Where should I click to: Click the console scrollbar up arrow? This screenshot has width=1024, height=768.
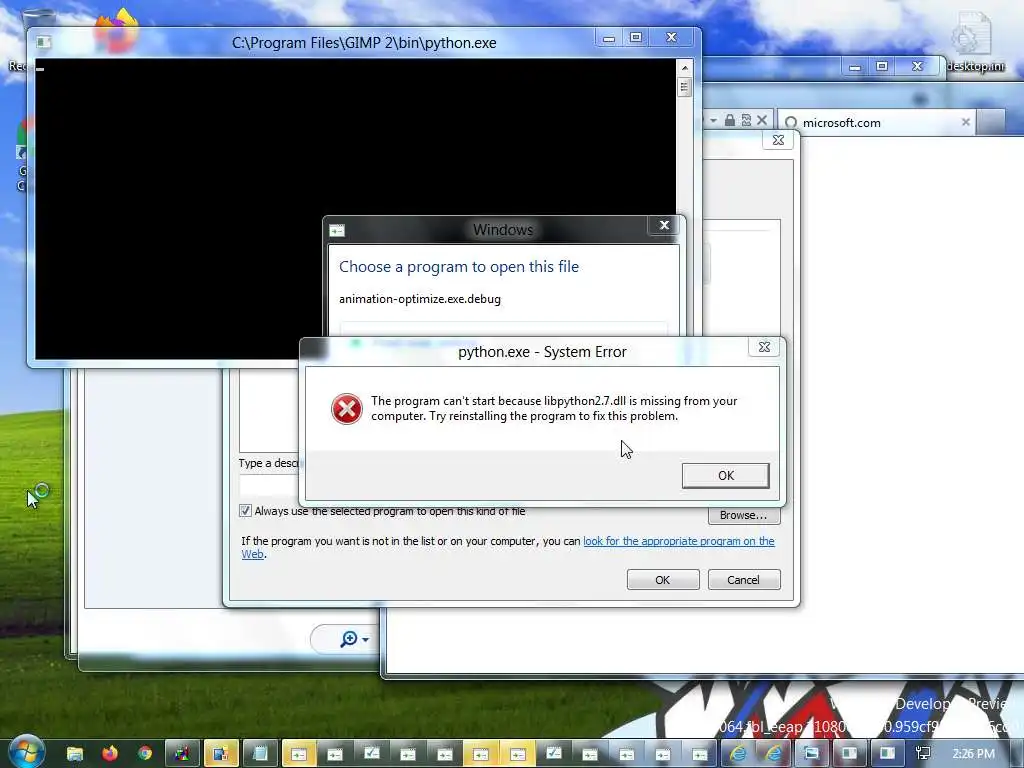click(684, 68)
